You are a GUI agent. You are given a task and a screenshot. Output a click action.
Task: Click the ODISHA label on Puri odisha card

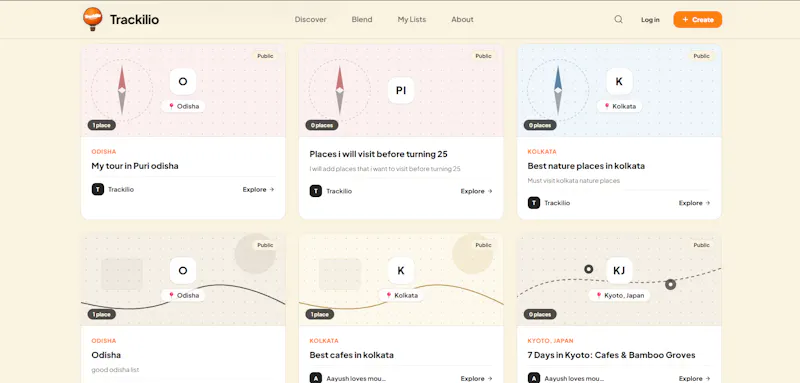point(104,151)
